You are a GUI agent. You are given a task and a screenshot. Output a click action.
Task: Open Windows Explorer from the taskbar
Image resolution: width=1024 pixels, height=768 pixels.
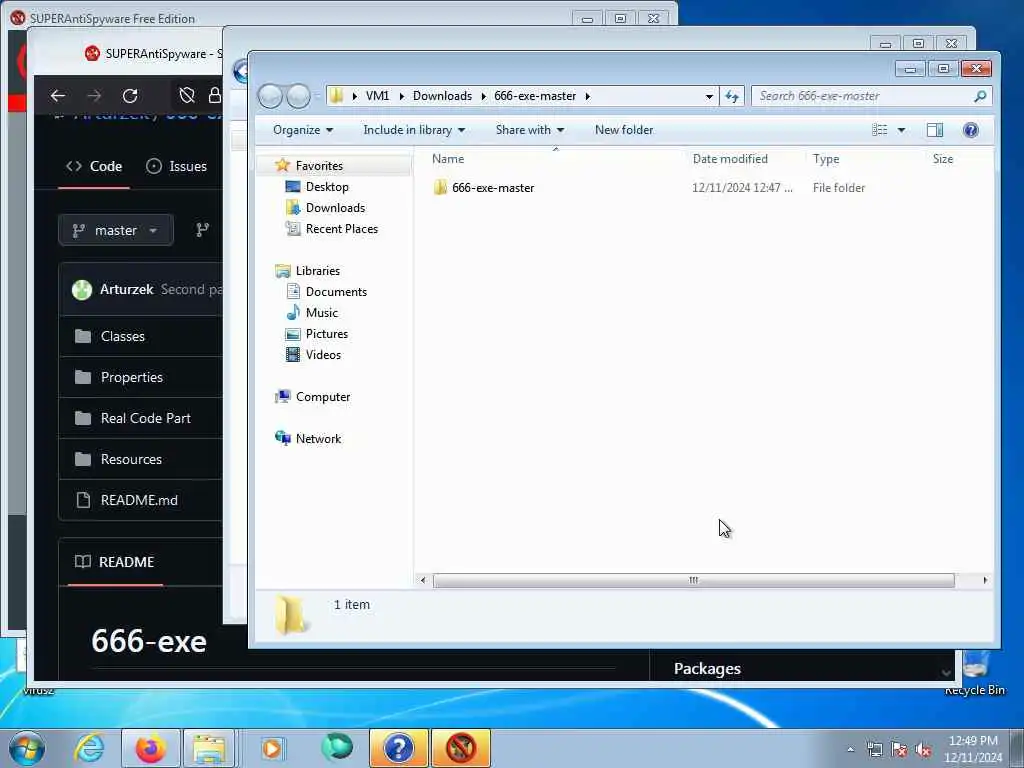click(x=209, y=748)
